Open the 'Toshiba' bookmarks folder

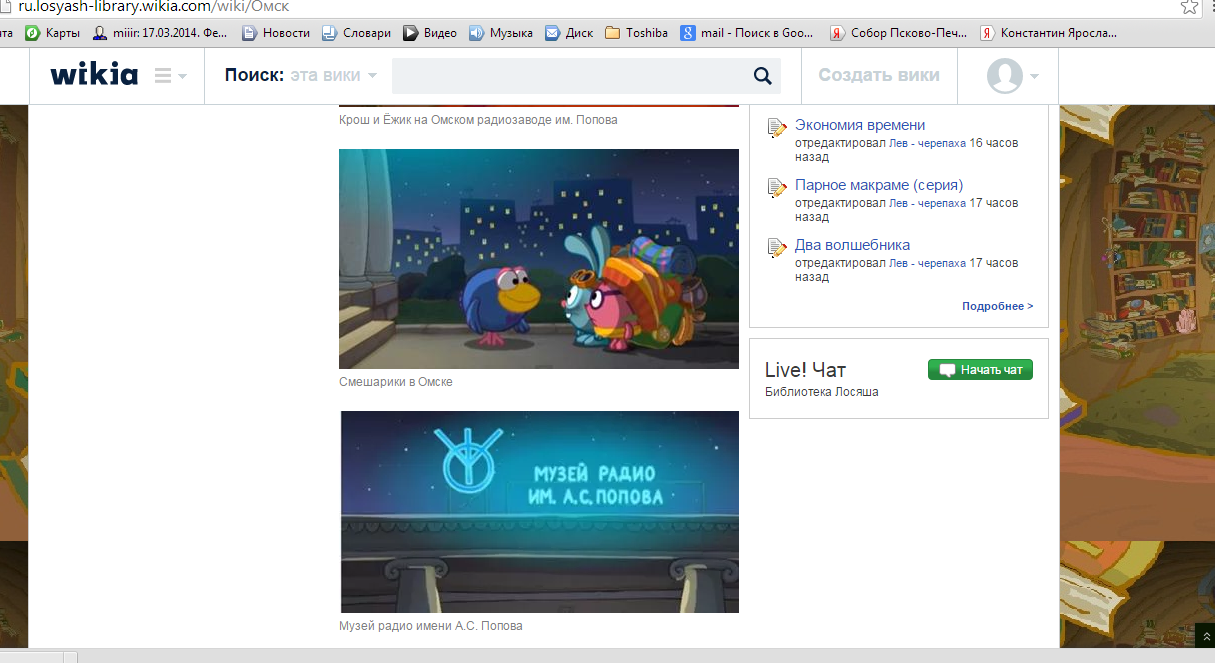pyautogui.click(x=636, y=33)
